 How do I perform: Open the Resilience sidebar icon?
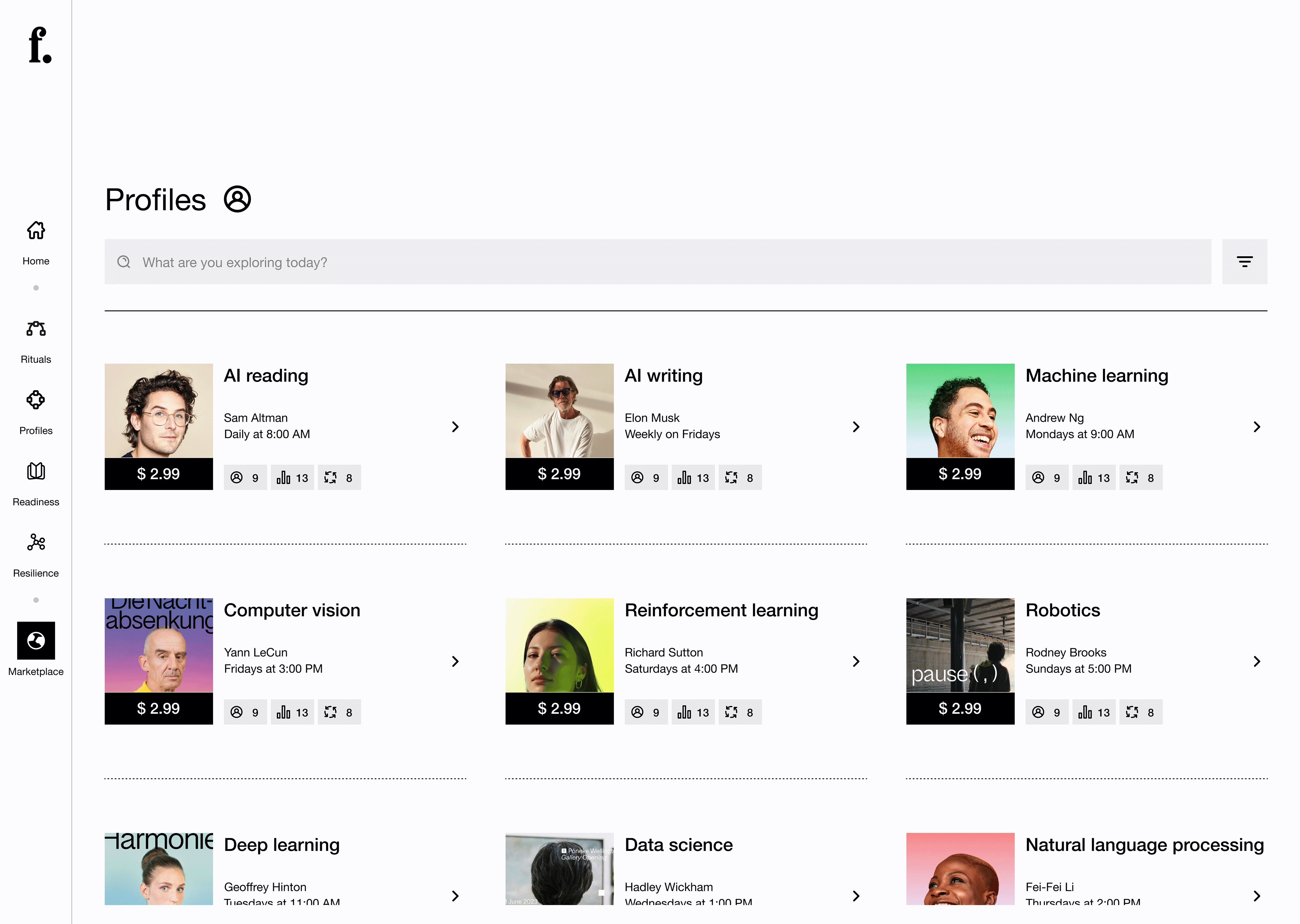(36, 542)
